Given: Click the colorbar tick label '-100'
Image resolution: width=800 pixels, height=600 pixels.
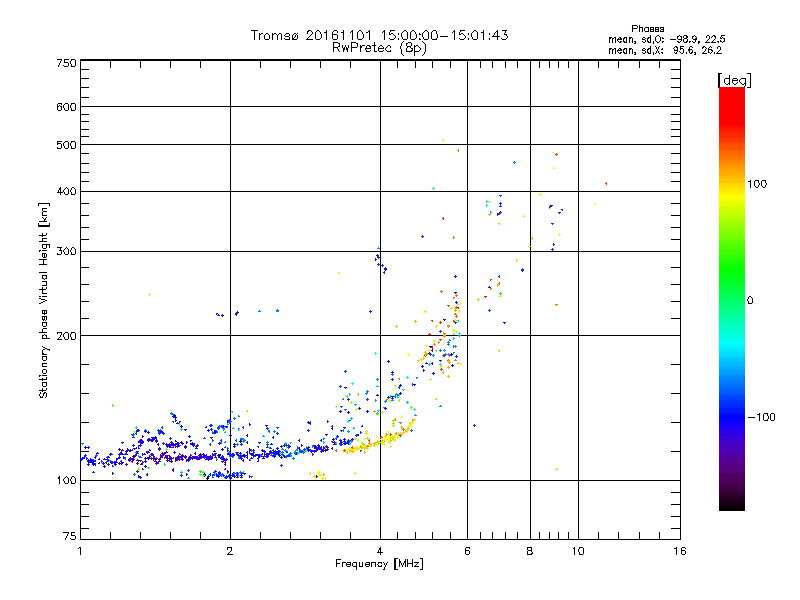Looking at the screenshot, I should click(x=762, y=417).
